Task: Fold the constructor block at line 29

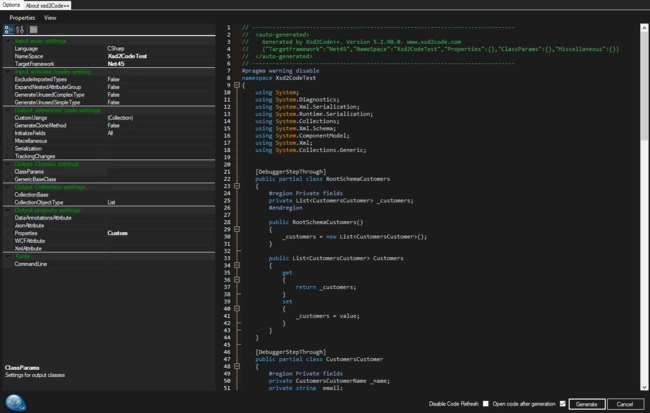Action: pos(237,229)
